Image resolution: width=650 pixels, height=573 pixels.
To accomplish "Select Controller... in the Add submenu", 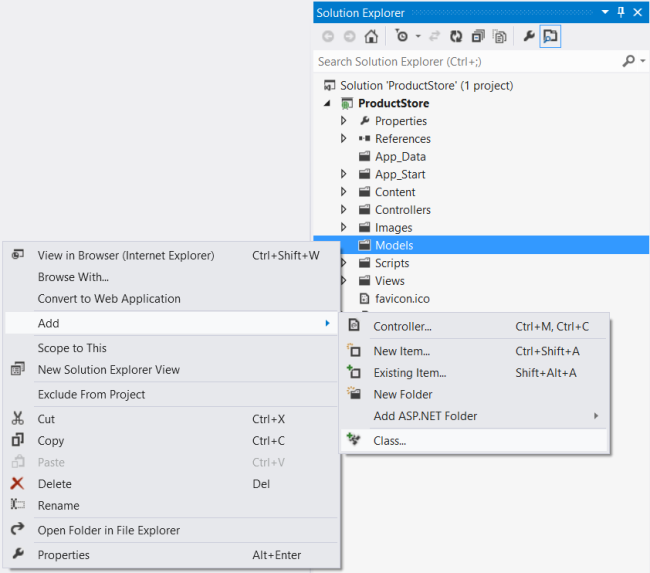I will [402, 326].
